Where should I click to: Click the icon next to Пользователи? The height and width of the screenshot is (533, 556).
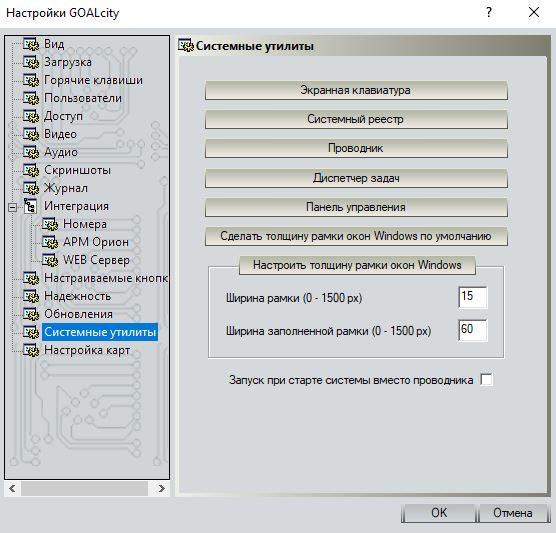[31, 98]
